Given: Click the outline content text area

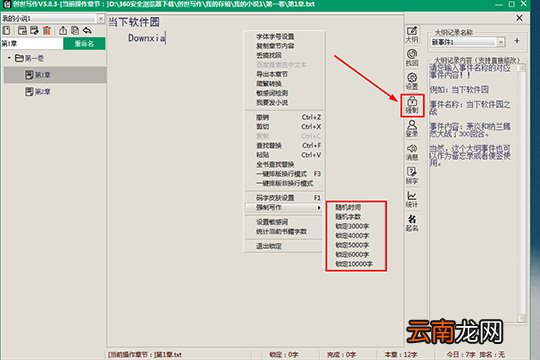Looking at the screenshot, I should 473,193.
